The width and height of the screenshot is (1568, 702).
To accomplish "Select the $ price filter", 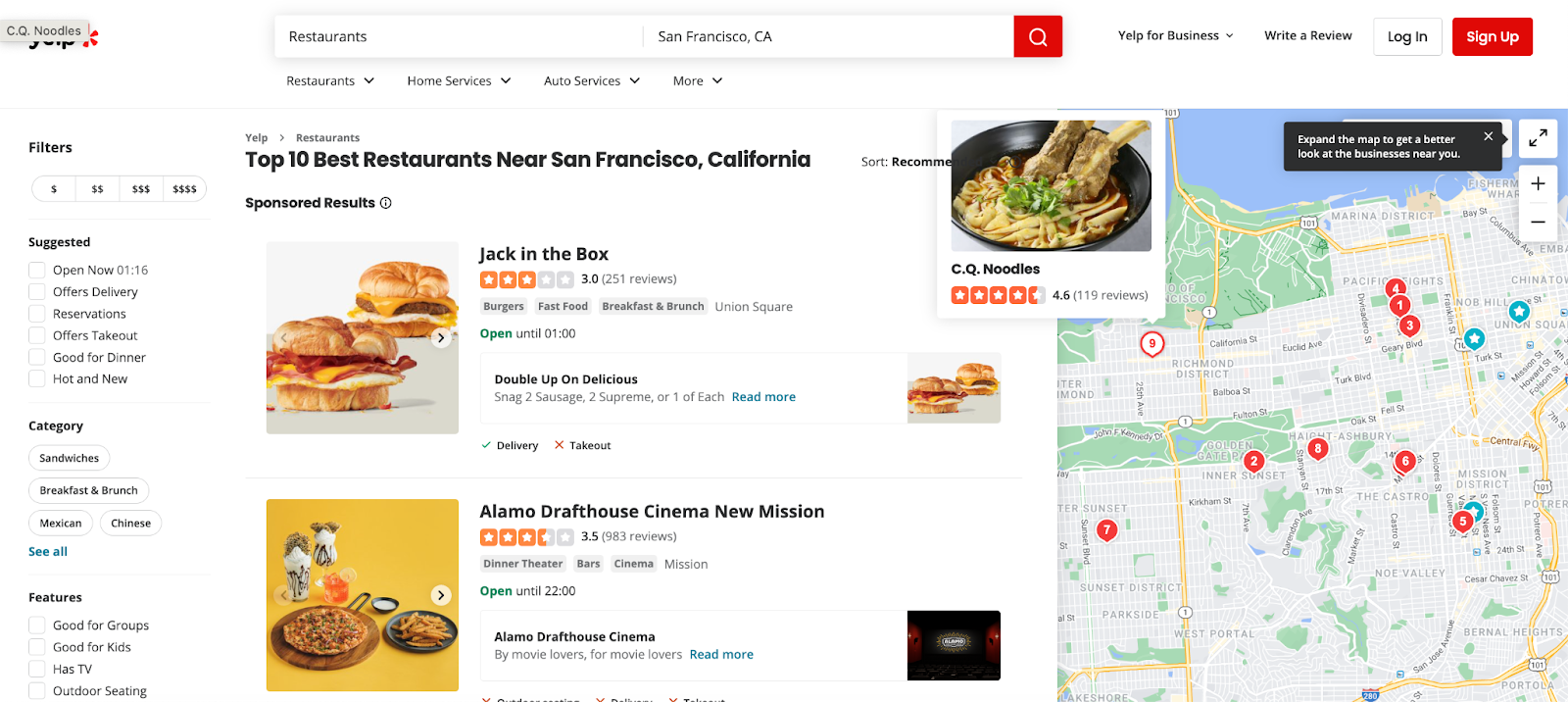I will (54, 189).
